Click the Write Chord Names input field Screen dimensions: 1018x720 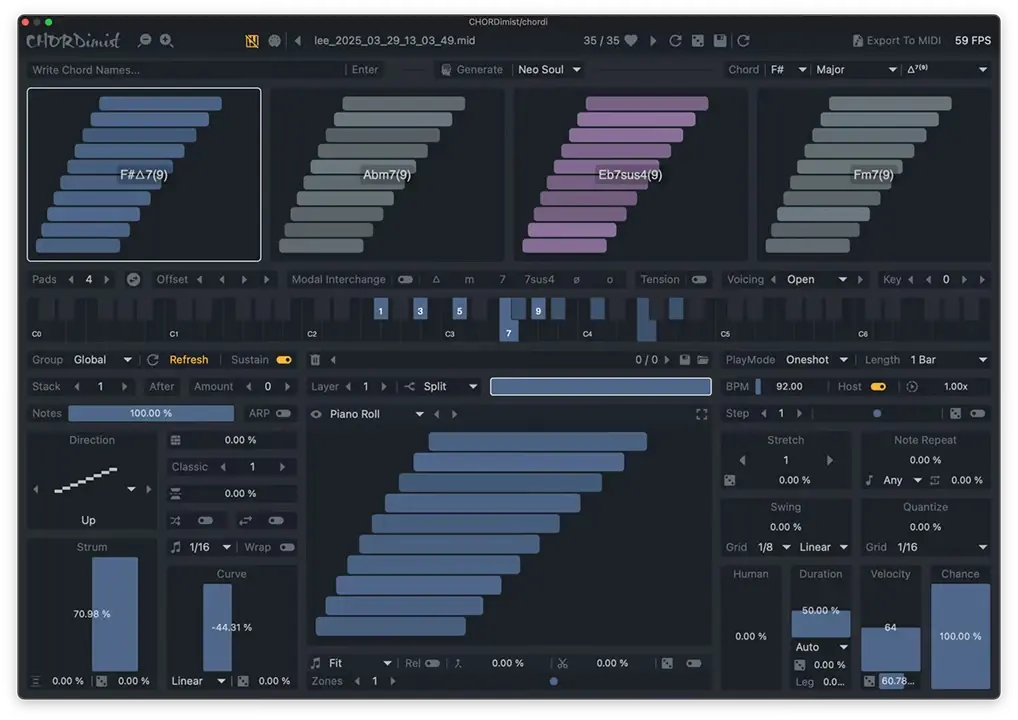187,69
